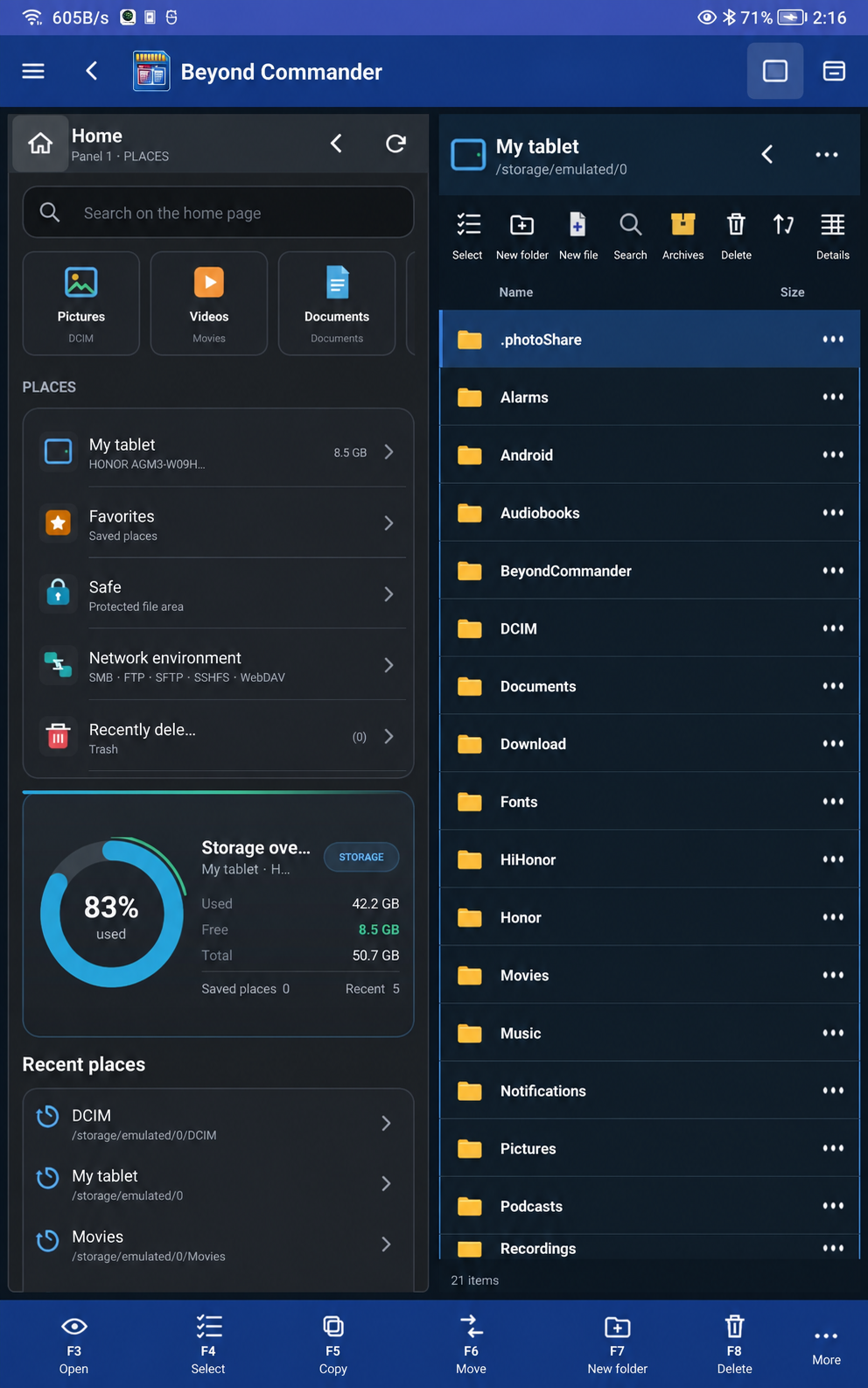Image resolution: width=868 pixels, height=1388 pixels.
Task: Focus the home page search field
Action: pos(218,213)
